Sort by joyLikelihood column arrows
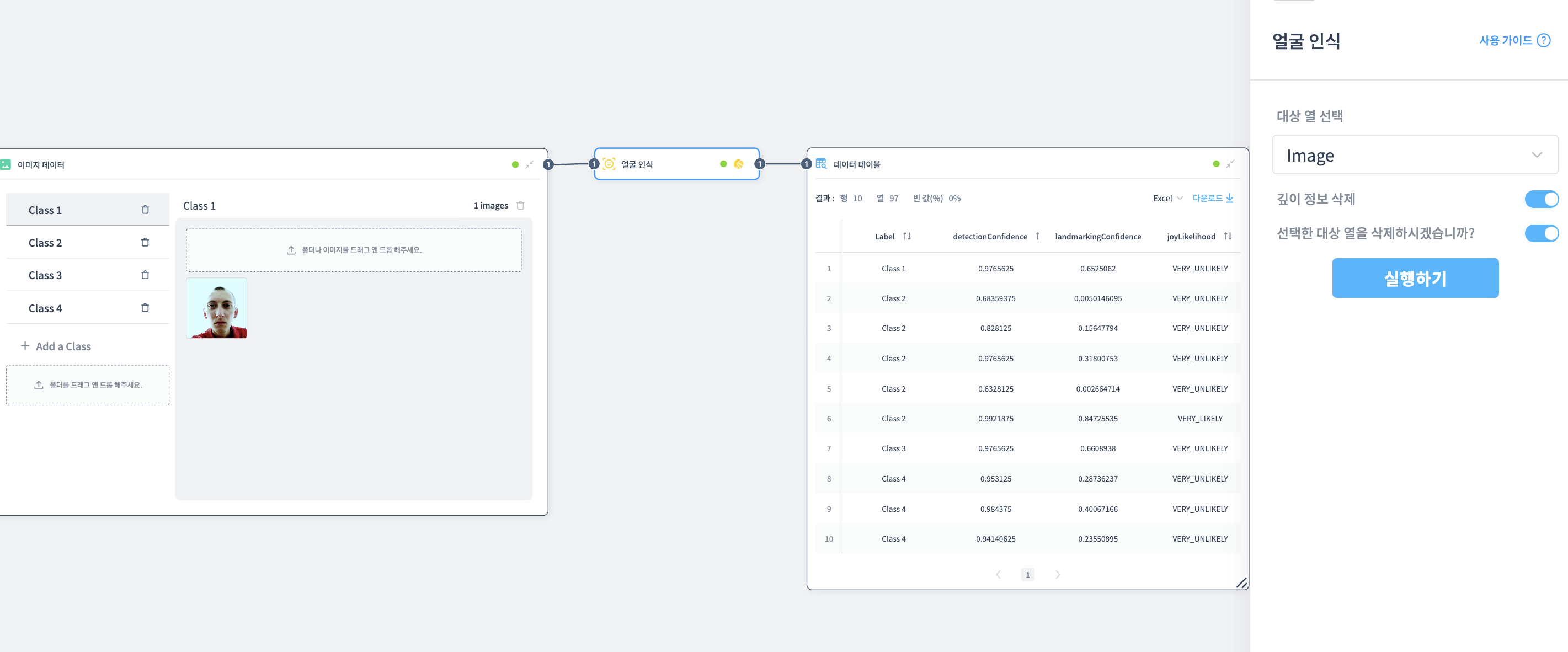 pos(1228,236)
